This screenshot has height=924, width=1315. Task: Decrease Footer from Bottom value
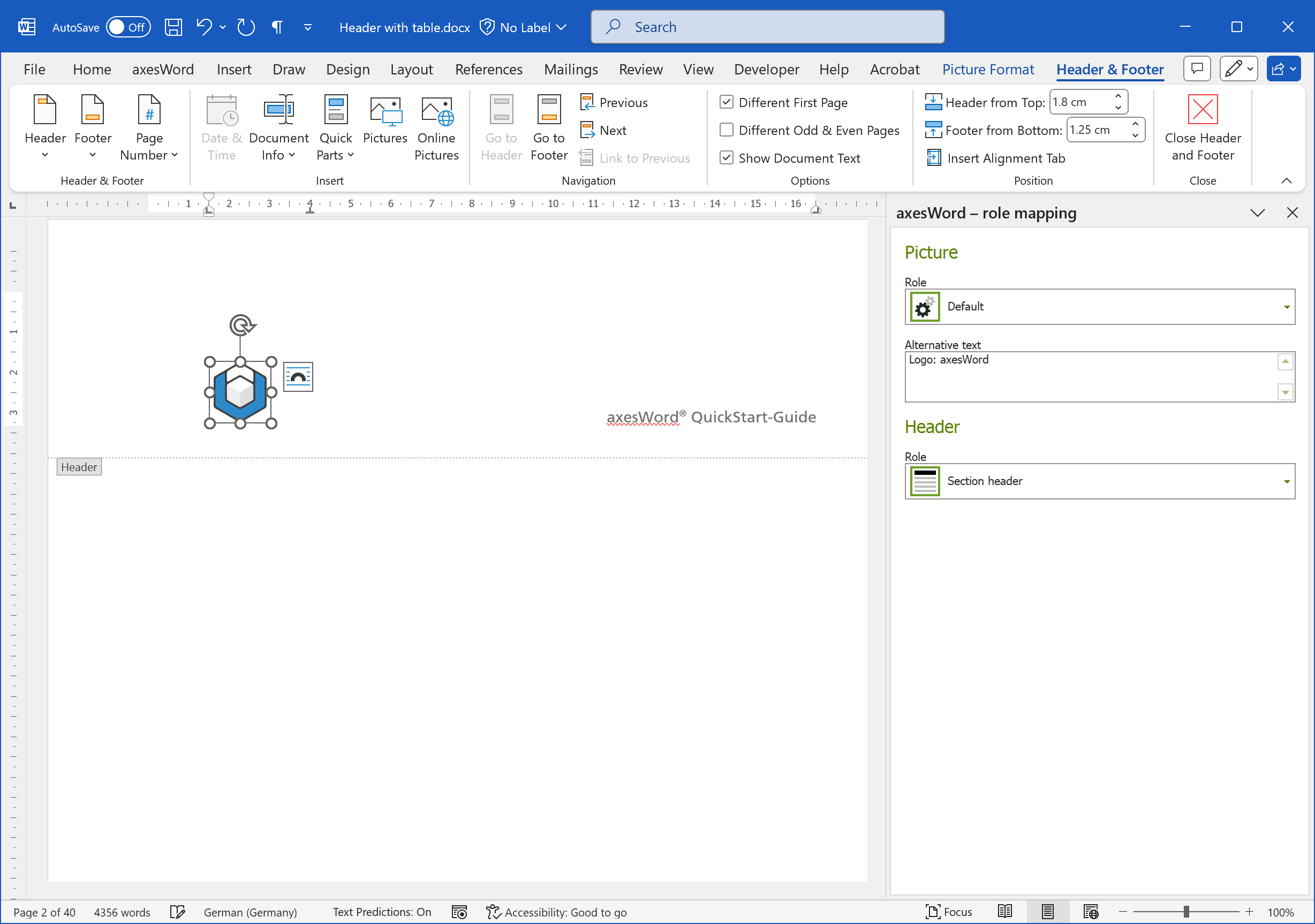(x=1135, y=135)
